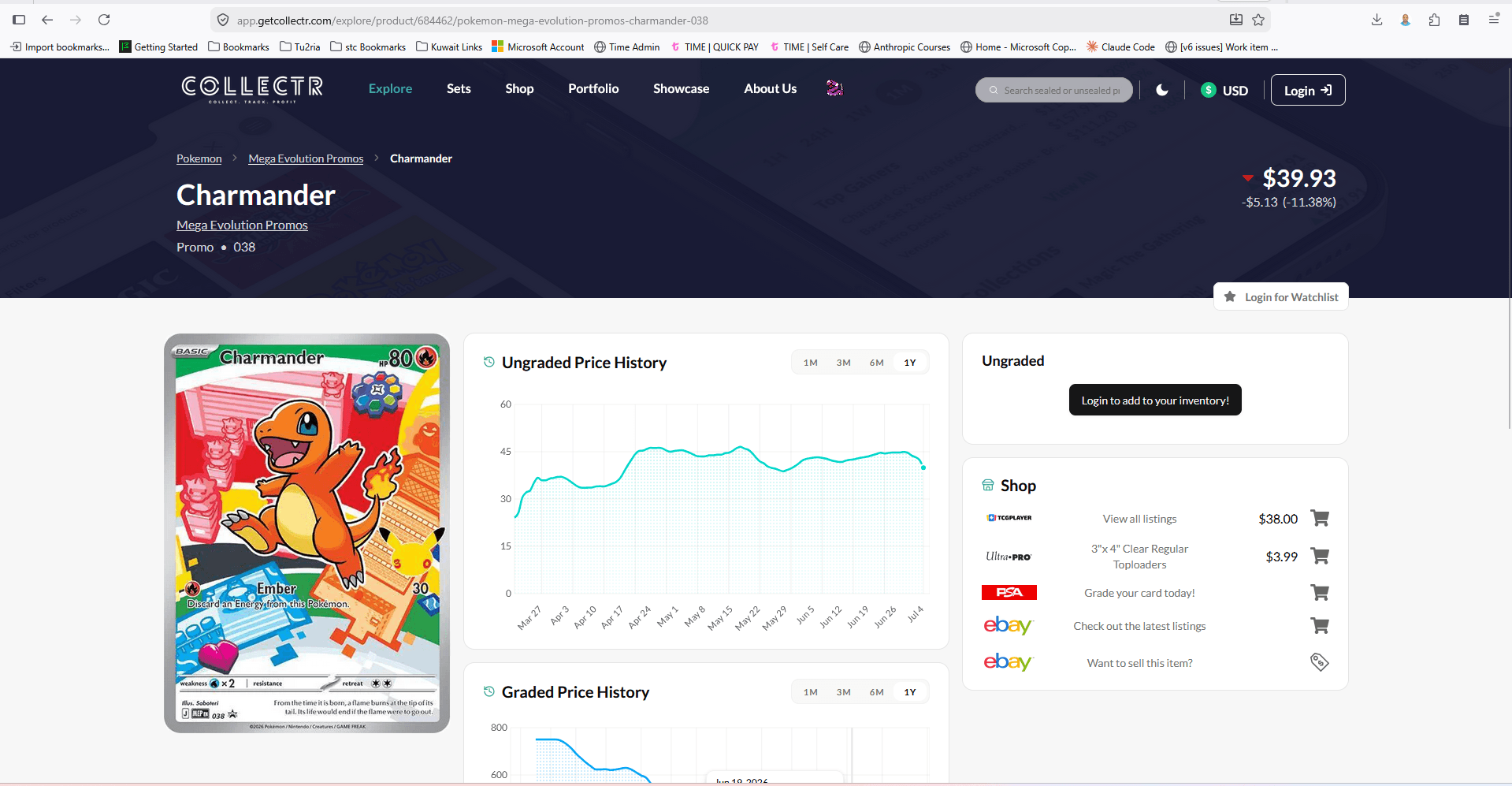Open the Kuwait Links bookmarks folder

pos(449,47)
